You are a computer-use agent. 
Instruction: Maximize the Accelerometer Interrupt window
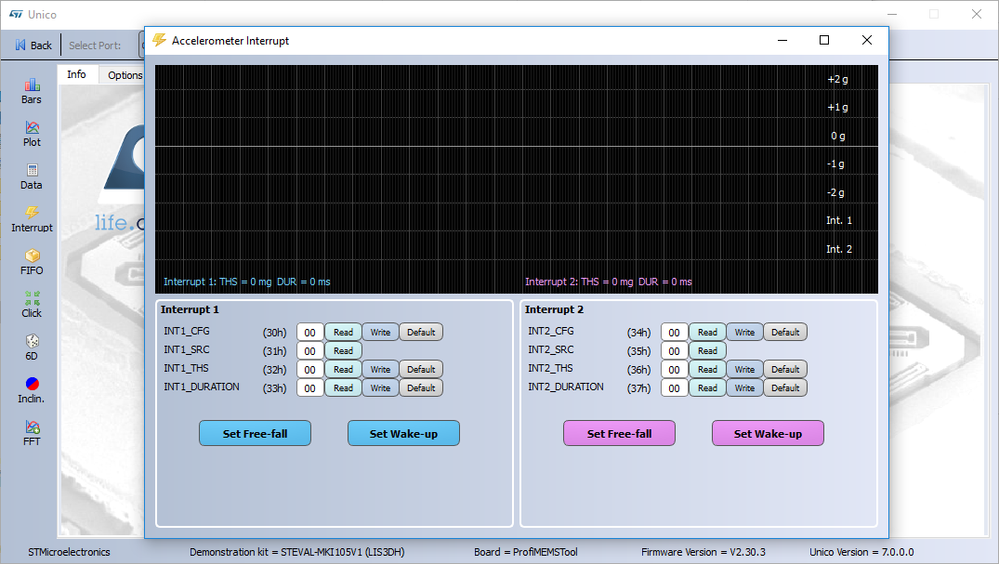(x=824, y=40)
